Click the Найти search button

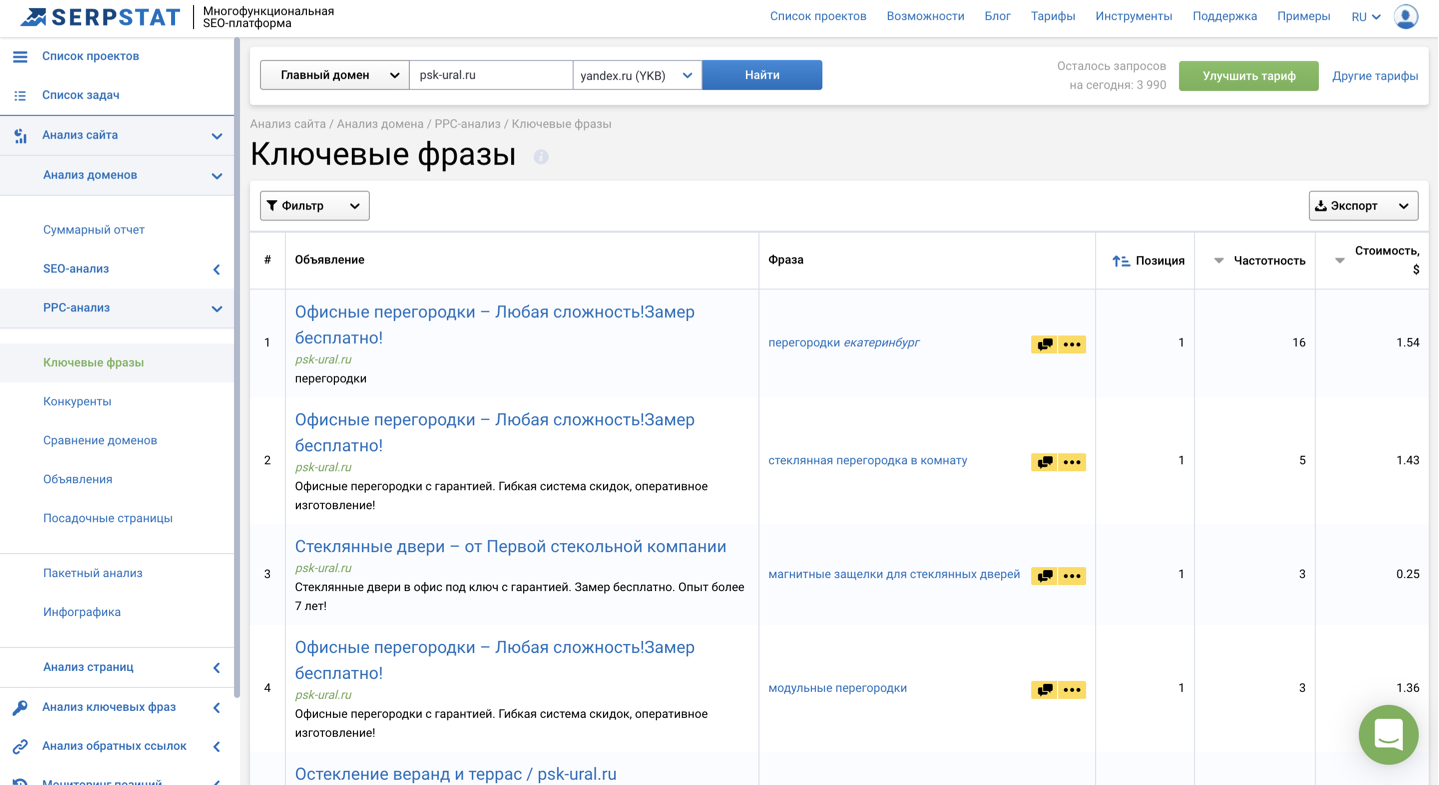click(762, 75)
